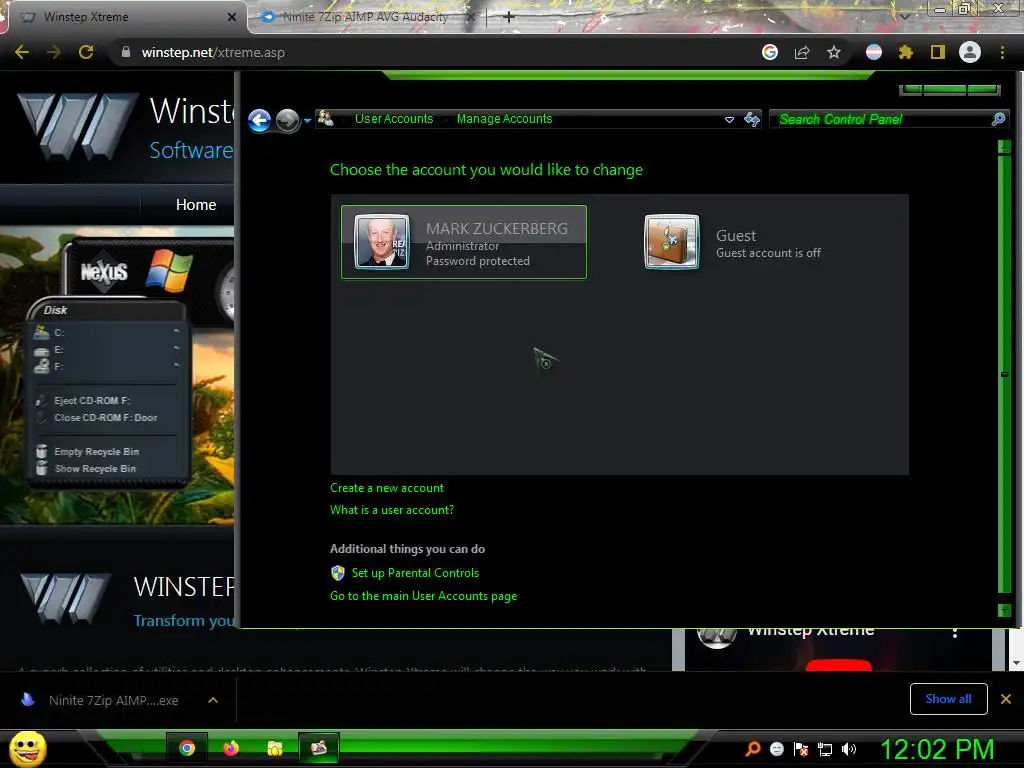The width and height of the screenshot is (1024, 768).
Task: Expand the Ninite download options chevron
Action: (213, 700)
